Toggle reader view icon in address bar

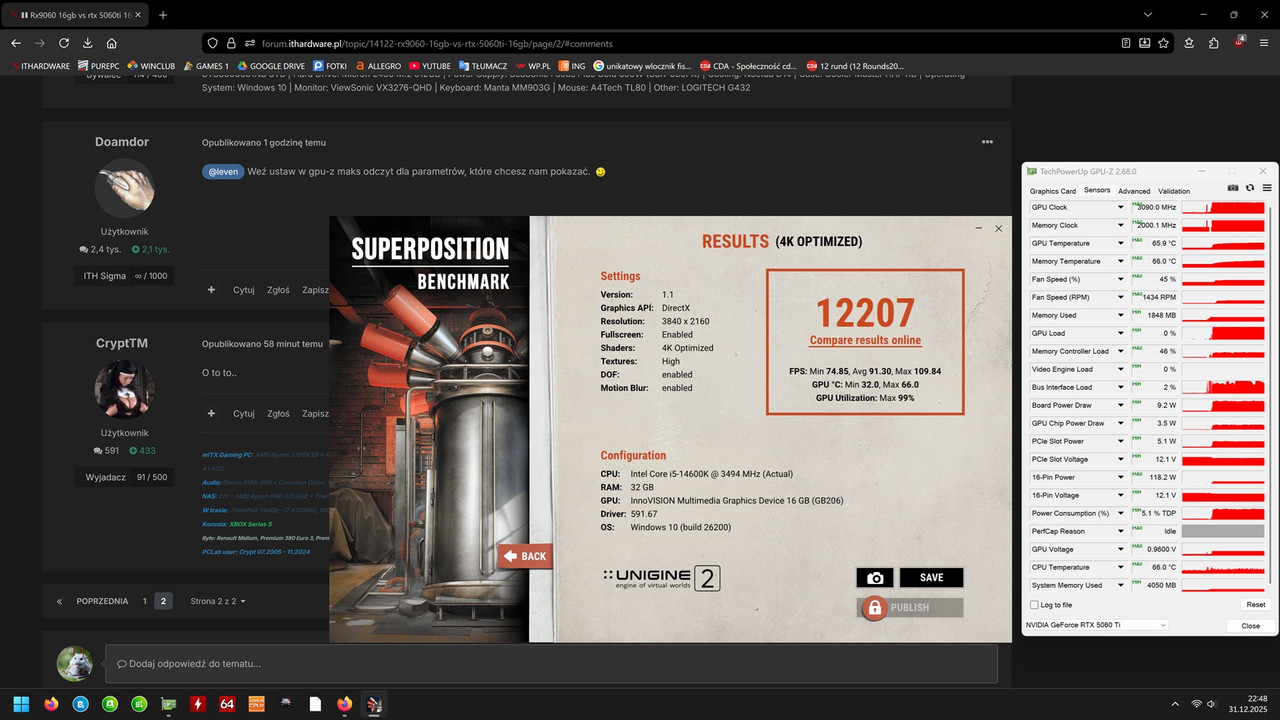(1126, 43)
